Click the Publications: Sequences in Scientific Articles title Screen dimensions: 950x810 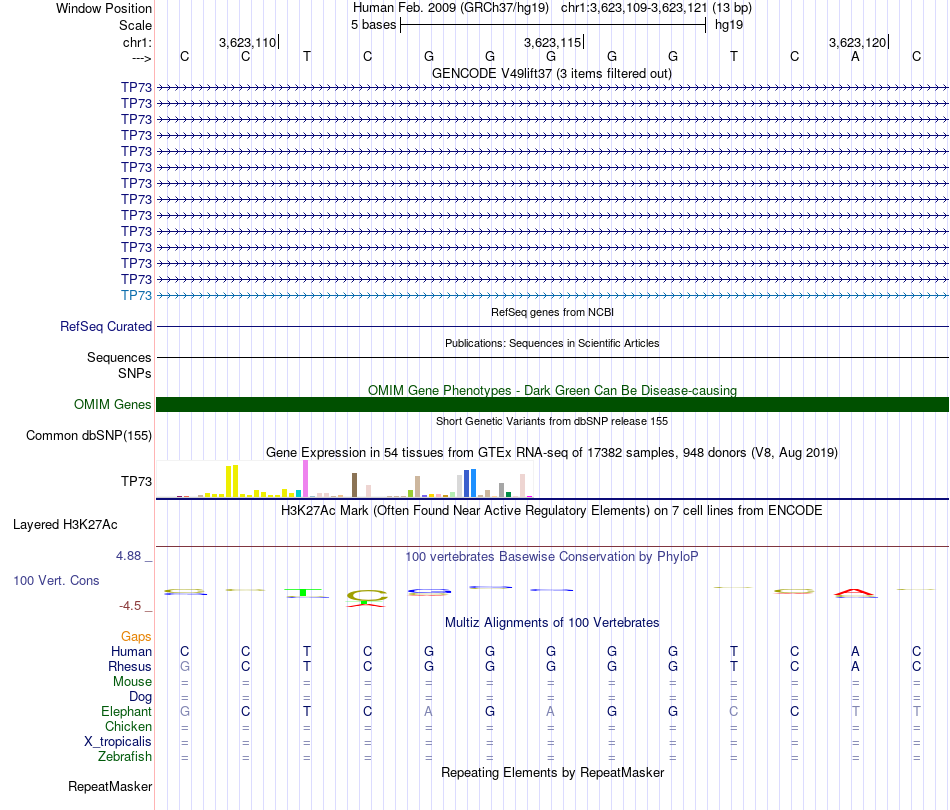(552, 343)
